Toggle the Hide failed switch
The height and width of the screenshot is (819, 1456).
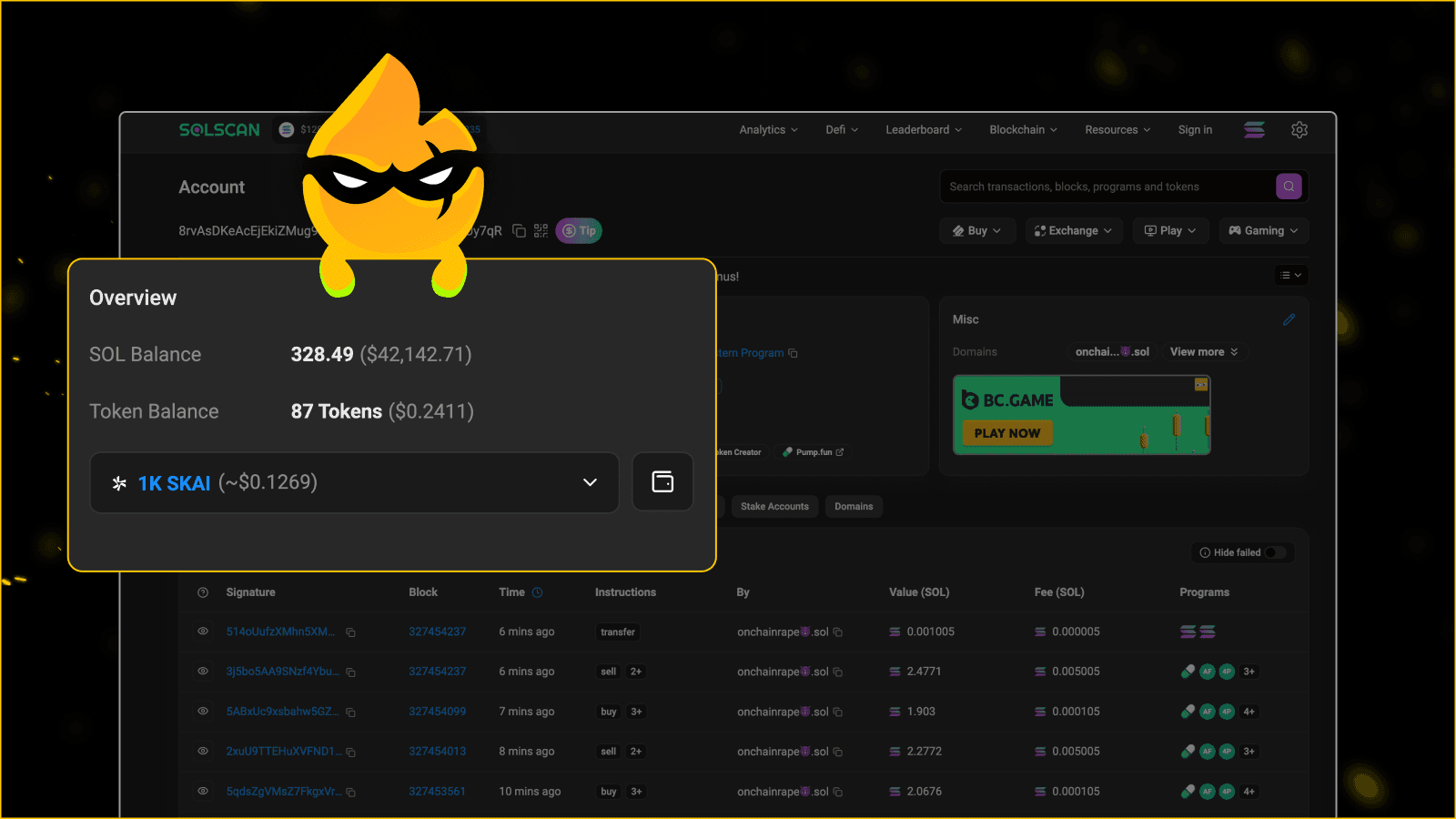click(x=1276, y=552)
